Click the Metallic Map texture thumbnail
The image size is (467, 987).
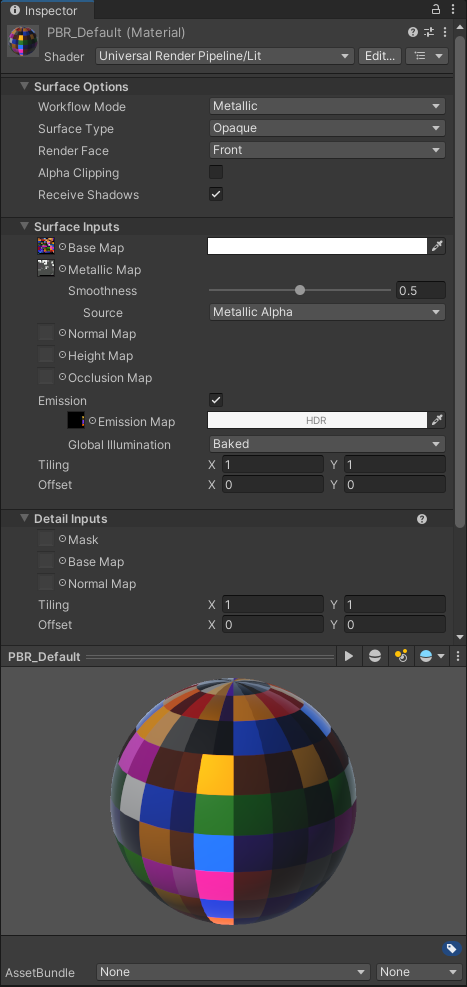46,268
